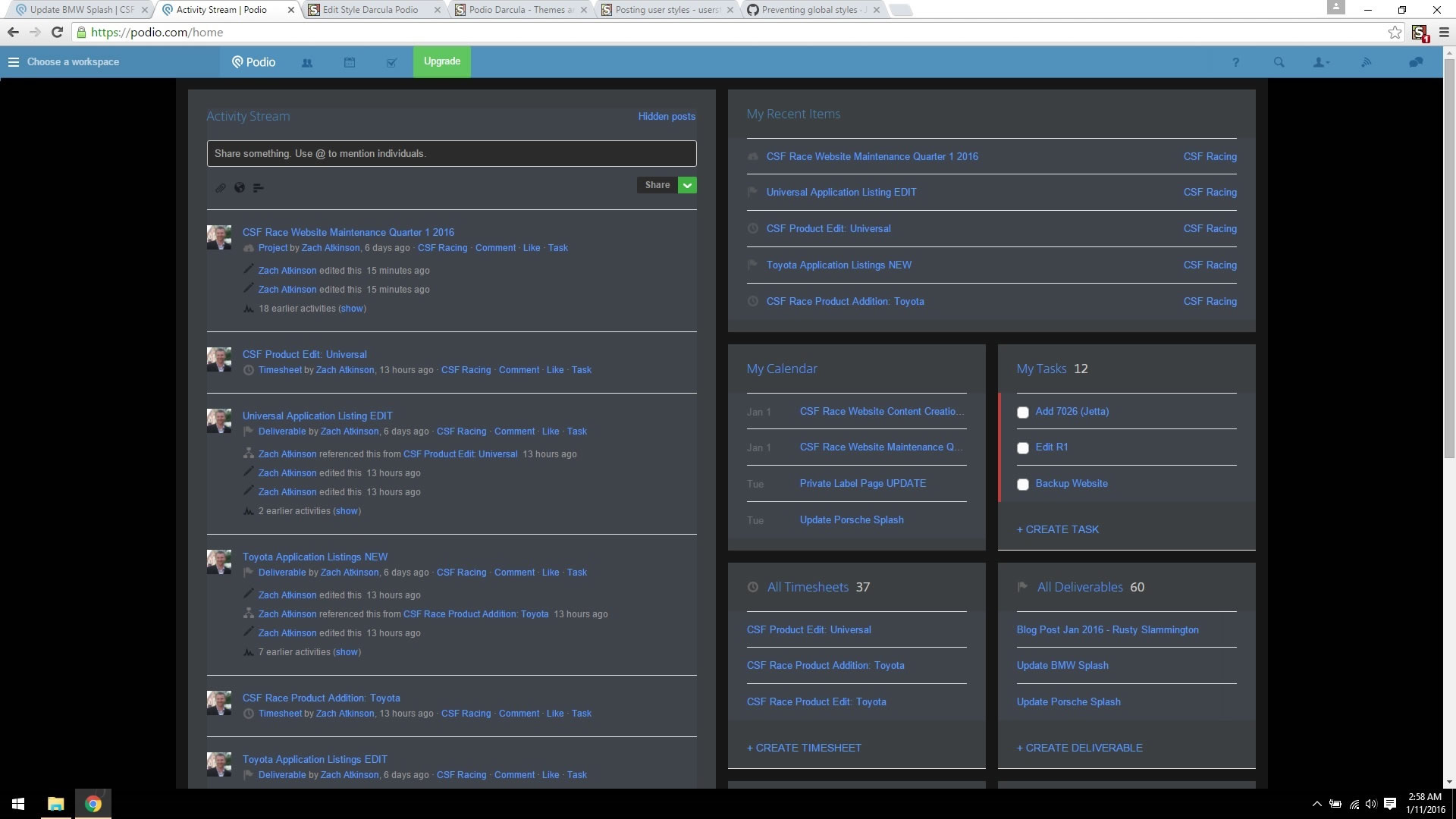Switch to the Edit Style Darcula Podio tab

(x=370, y=10)
